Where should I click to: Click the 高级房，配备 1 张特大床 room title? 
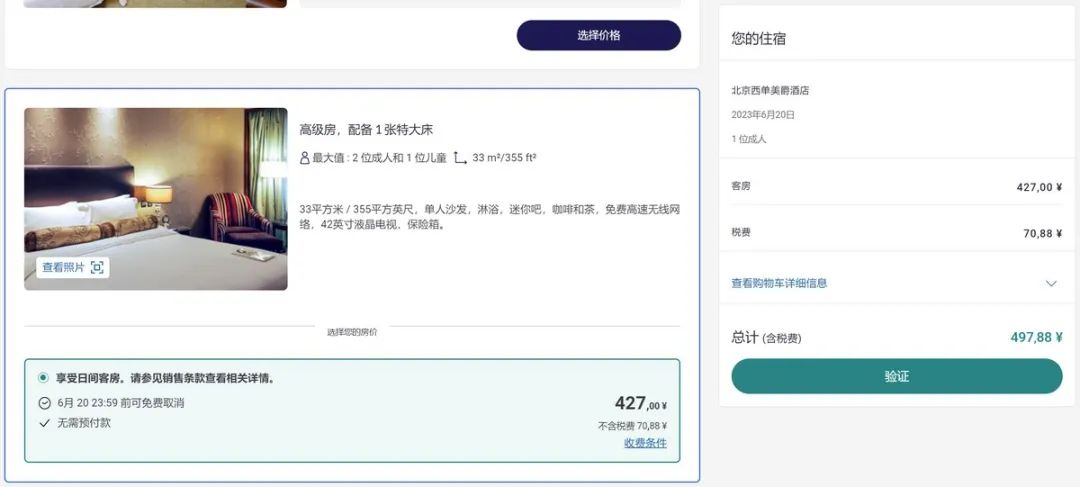coord(366,130)
